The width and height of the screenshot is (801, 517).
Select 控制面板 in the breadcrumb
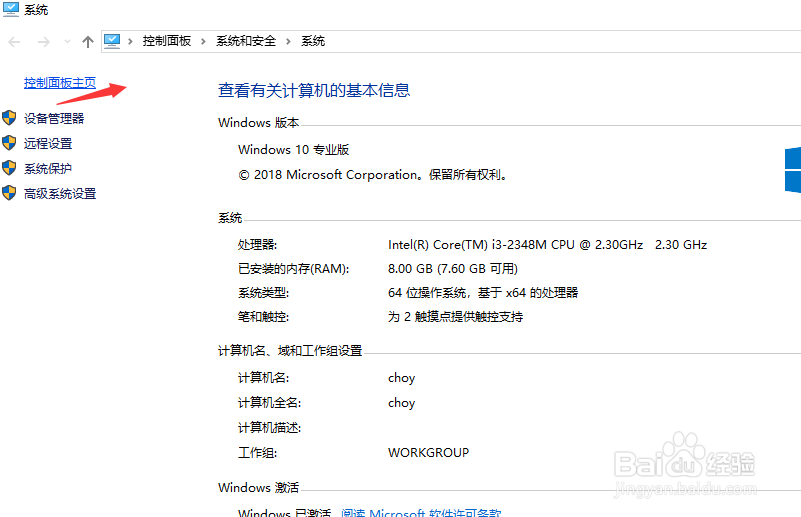coord(167,41)
